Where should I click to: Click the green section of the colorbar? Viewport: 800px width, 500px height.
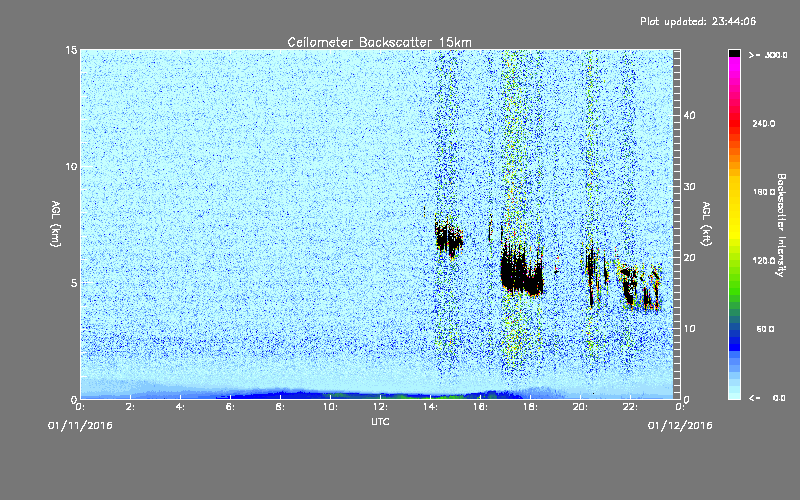[734, 286]
